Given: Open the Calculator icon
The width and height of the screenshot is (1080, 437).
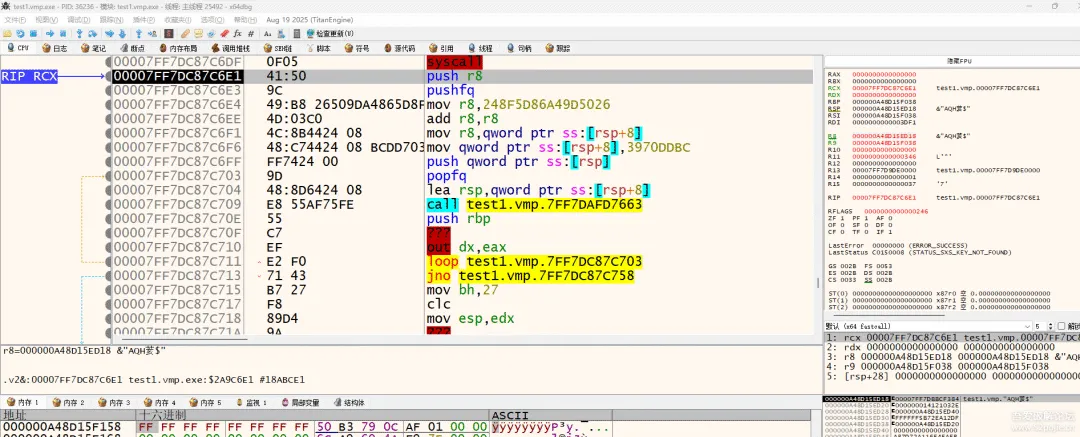Looking at the screenshot, I should point(296,34).
